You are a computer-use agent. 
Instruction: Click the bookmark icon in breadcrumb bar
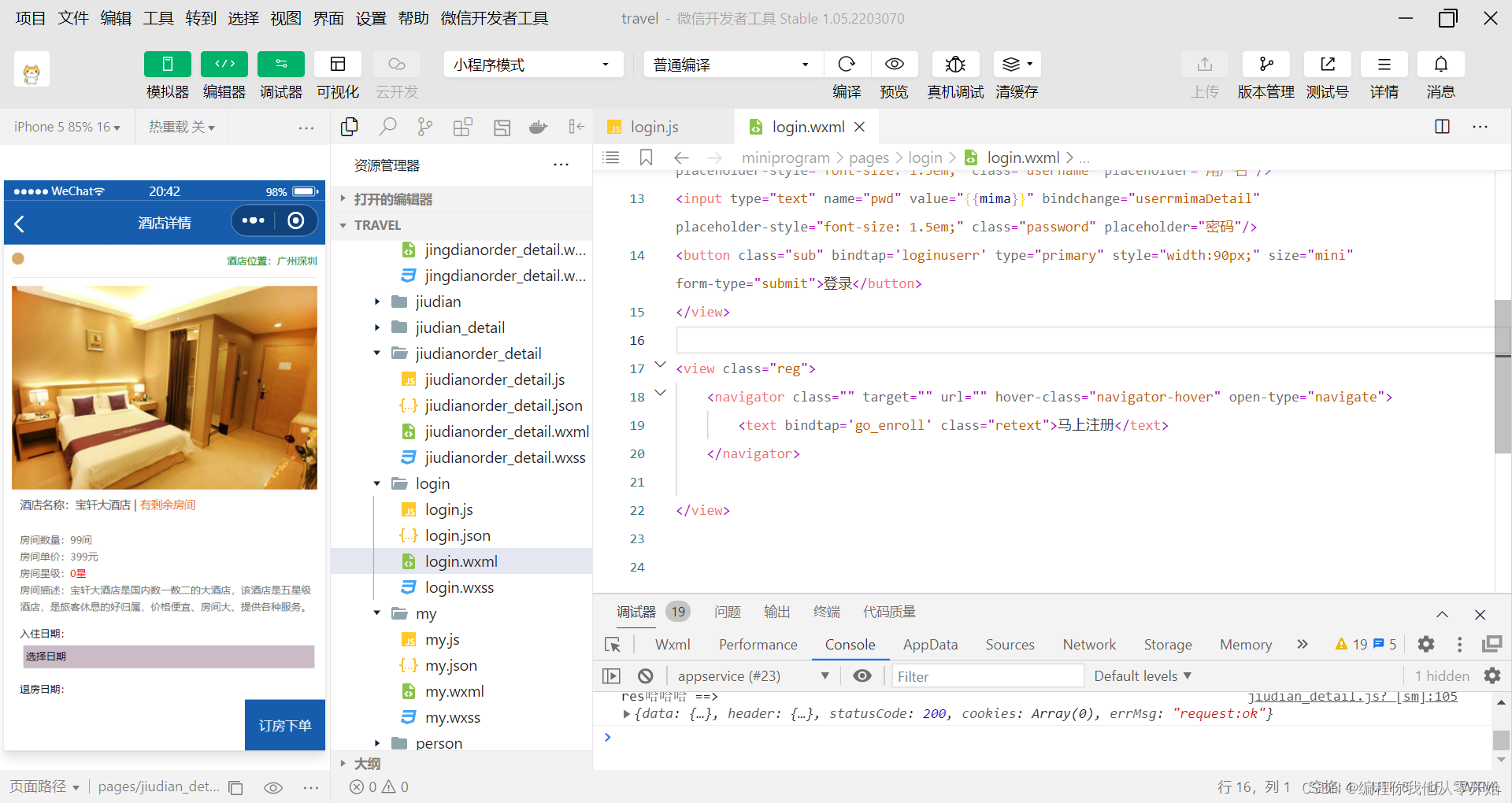[646, 157]
